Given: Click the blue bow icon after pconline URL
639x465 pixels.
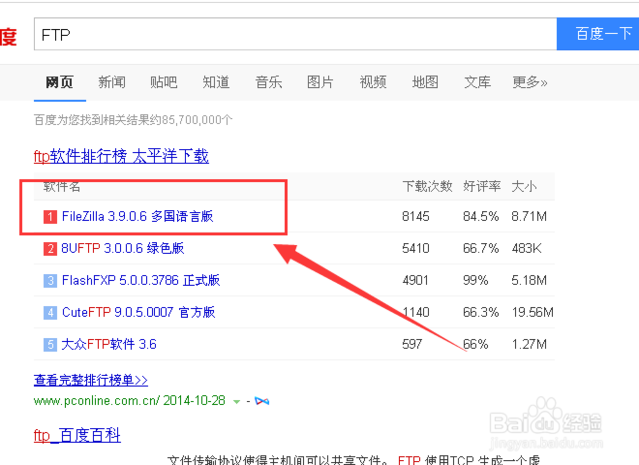Looking at the screenshot, I should click(x=262, y=401).
